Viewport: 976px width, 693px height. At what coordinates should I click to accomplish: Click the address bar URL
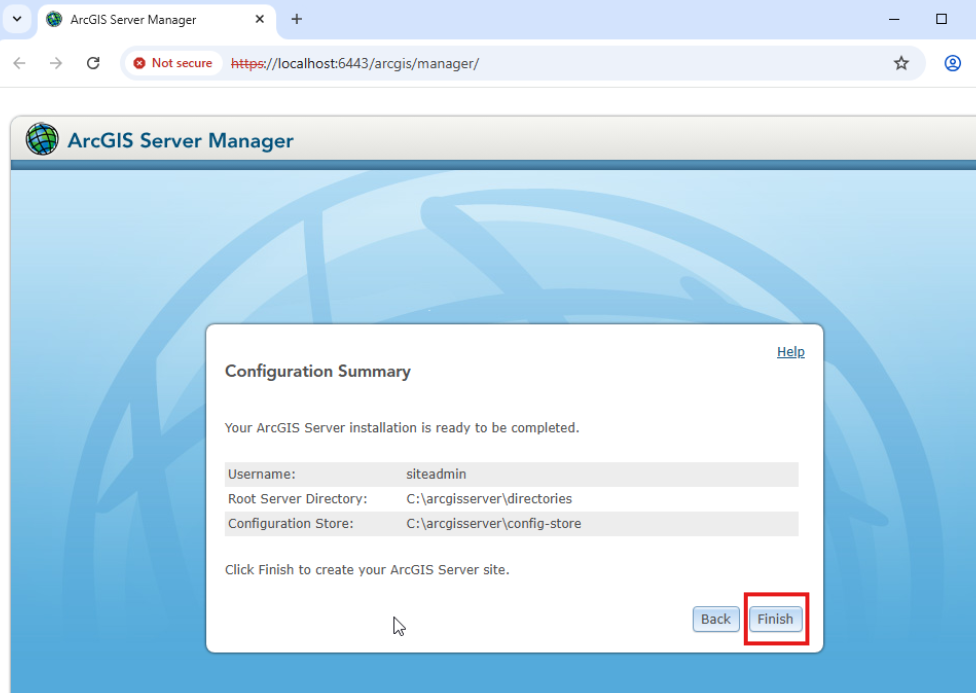click(355, 64)
